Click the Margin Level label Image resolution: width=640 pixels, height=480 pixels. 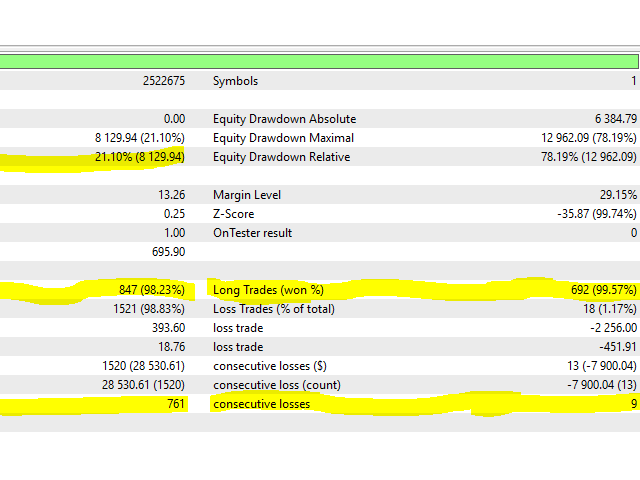tap(247, 195)
